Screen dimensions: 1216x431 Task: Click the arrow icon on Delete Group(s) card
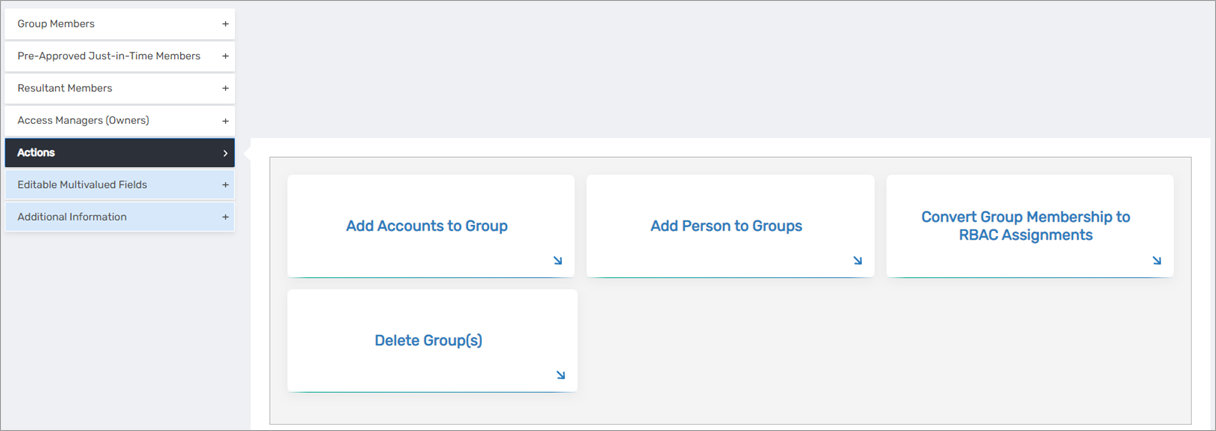click(560, 376)
